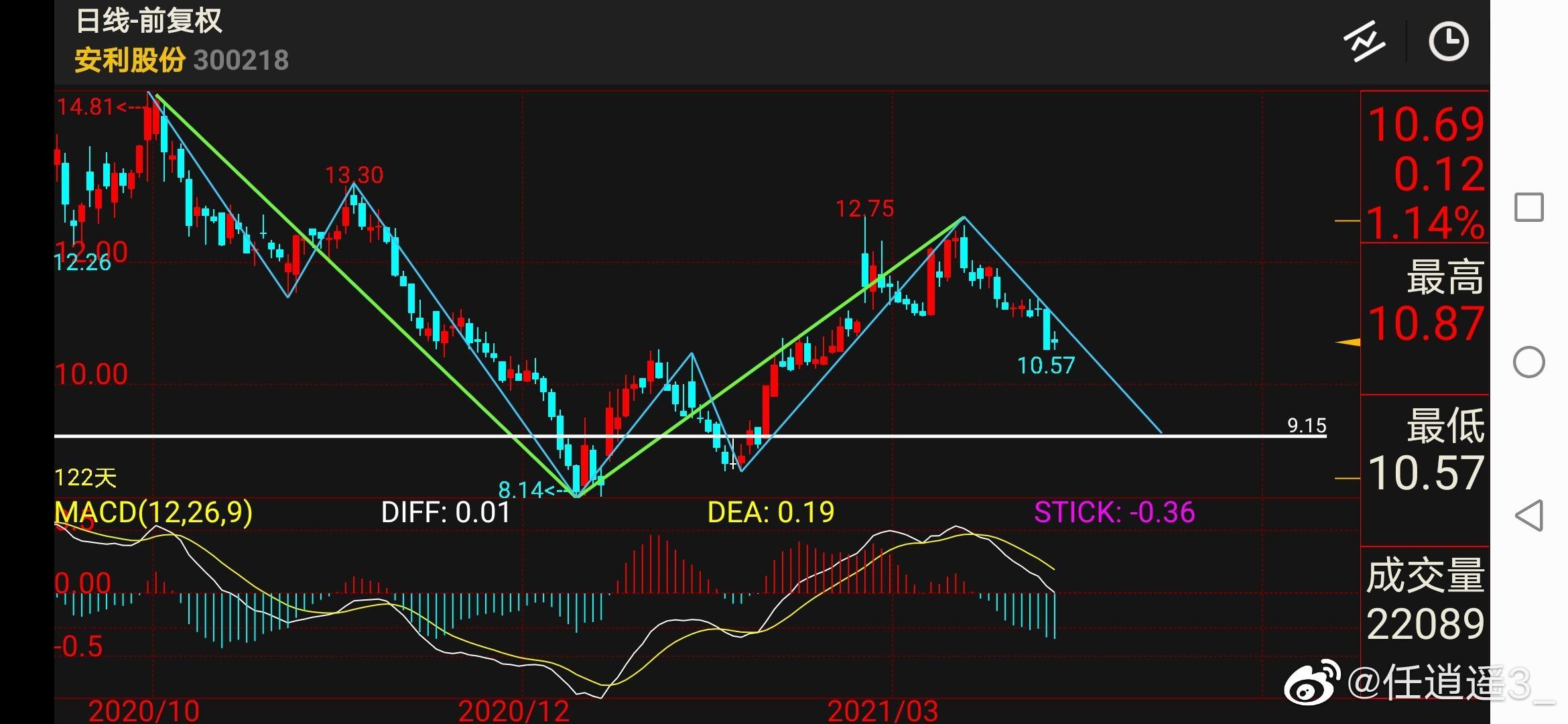
Task: Tap the 2020/12 date axis label
Action: [x=514, y=711]
